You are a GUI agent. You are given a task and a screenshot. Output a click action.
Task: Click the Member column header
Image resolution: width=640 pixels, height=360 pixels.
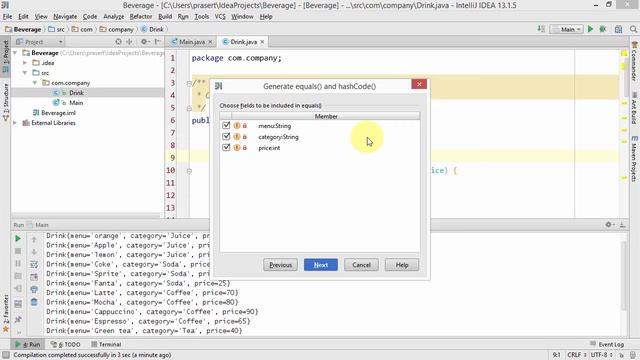pyautogui.click(x=326, y=116)
